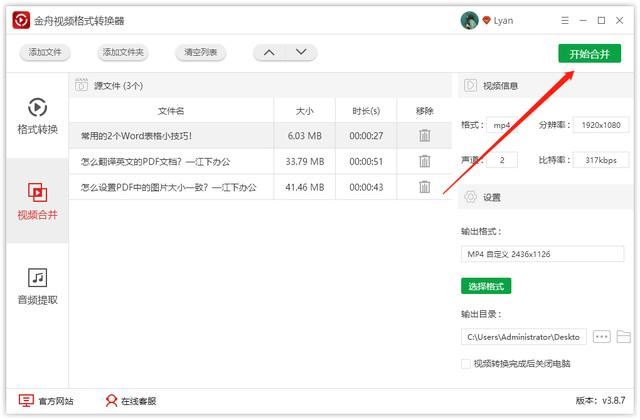Click the 41.46 MB size cell
Screen dimensions: 640x420
pyautogui.click(x=304, y=187)
